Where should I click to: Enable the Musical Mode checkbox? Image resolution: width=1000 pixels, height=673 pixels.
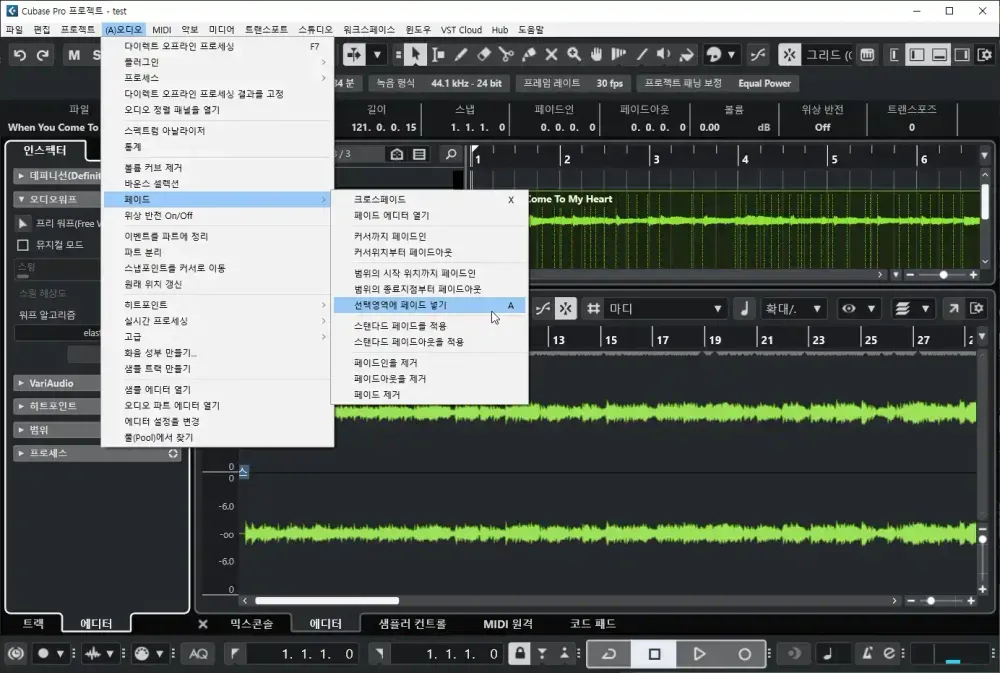[x=23, y=245]
